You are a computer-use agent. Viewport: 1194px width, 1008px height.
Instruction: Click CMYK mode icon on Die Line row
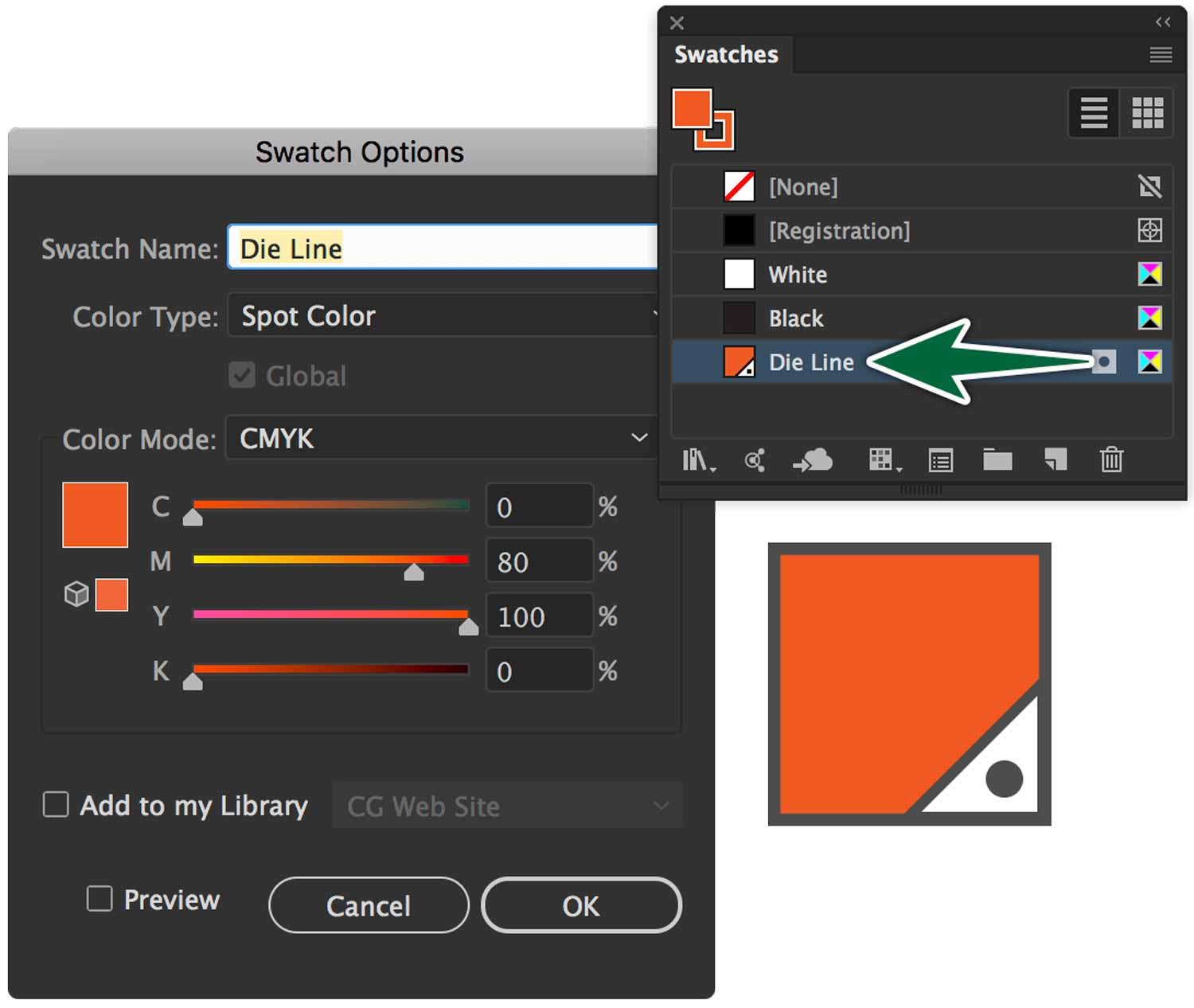1149,362
